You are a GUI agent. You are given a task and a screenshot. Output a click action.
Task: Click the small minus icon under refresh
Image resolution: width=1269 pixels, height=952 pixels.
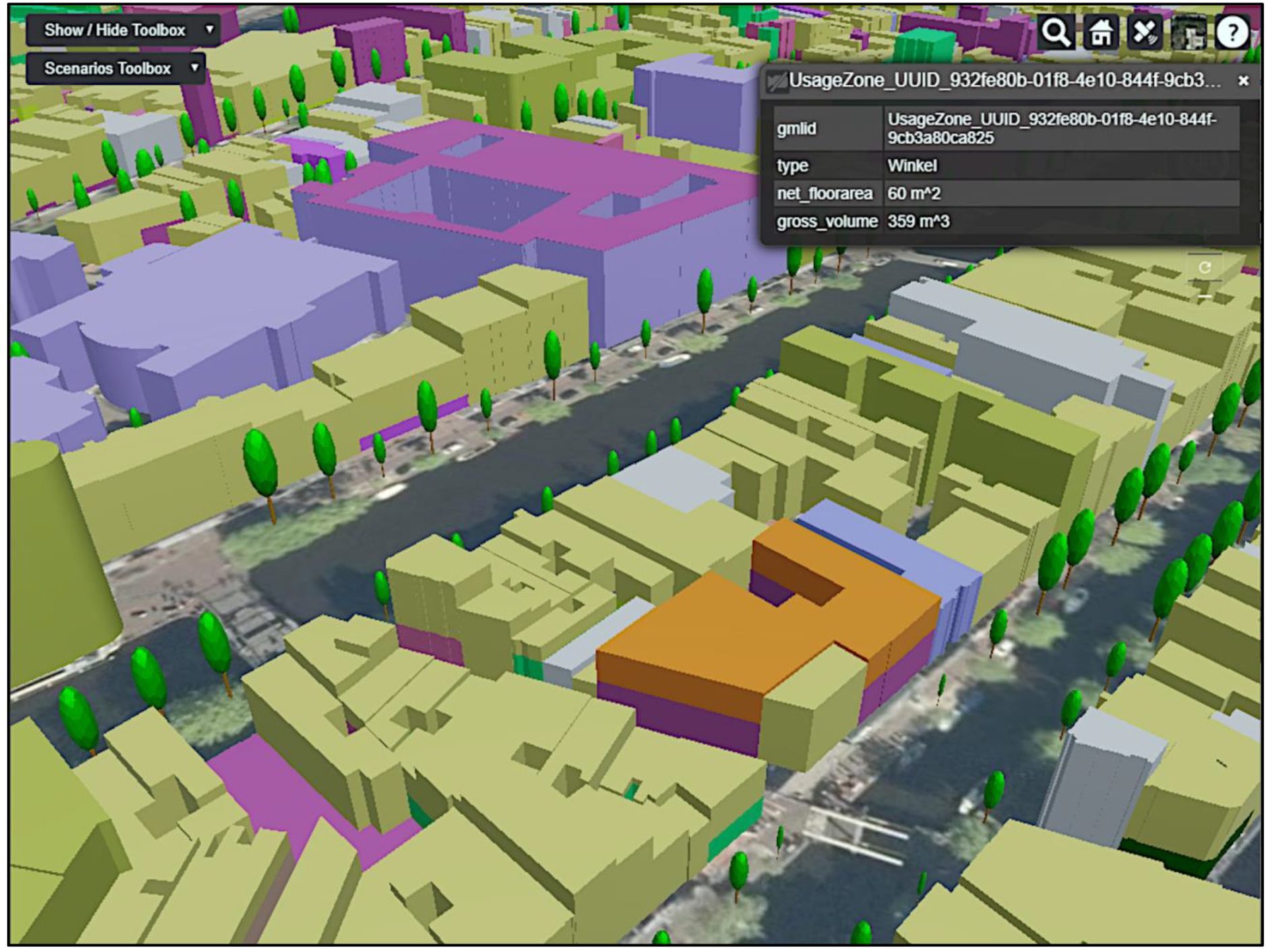1205,296
